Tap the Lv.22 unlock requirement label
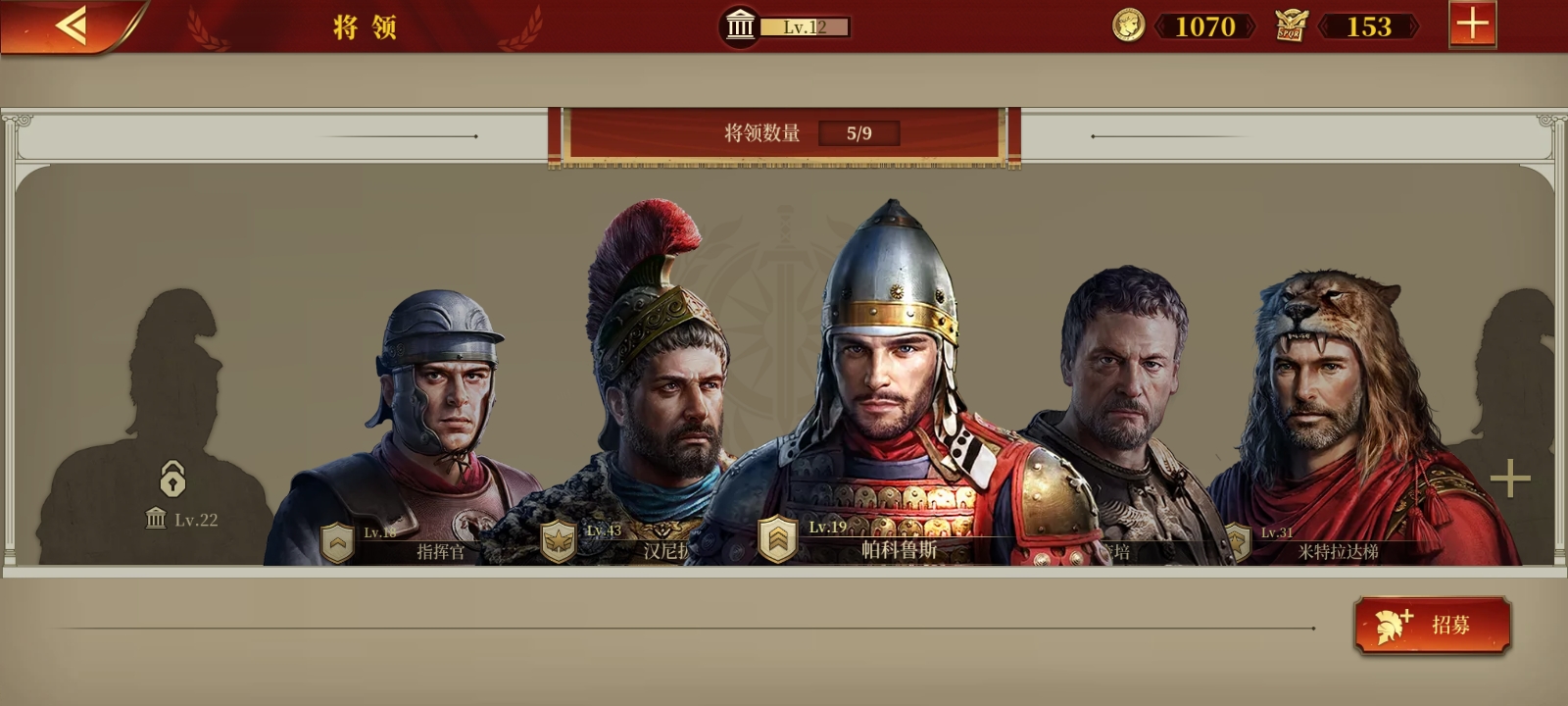This screenshot has width=1568, height=706. pos(182,520)
